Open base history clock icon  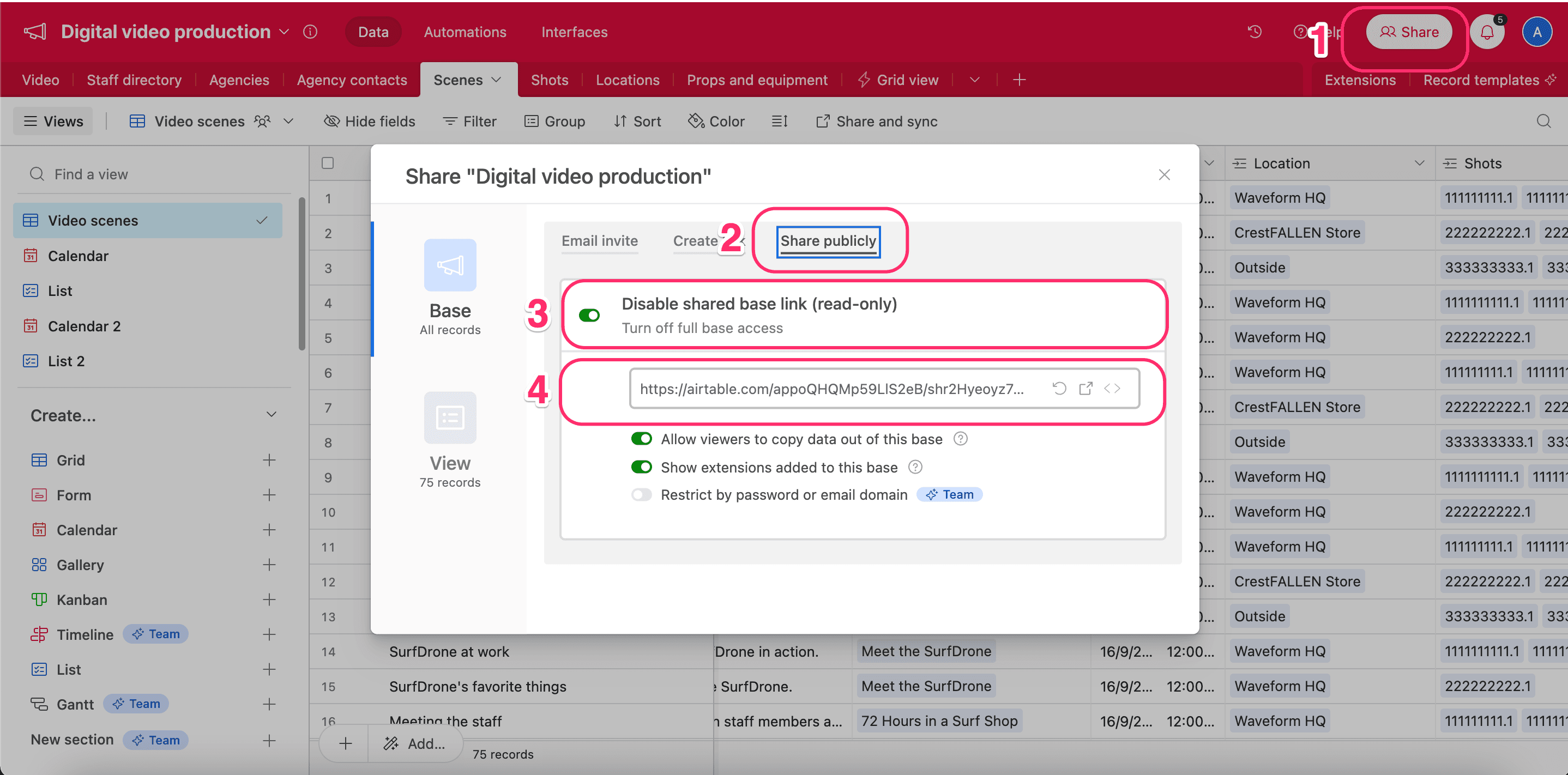1255,32
